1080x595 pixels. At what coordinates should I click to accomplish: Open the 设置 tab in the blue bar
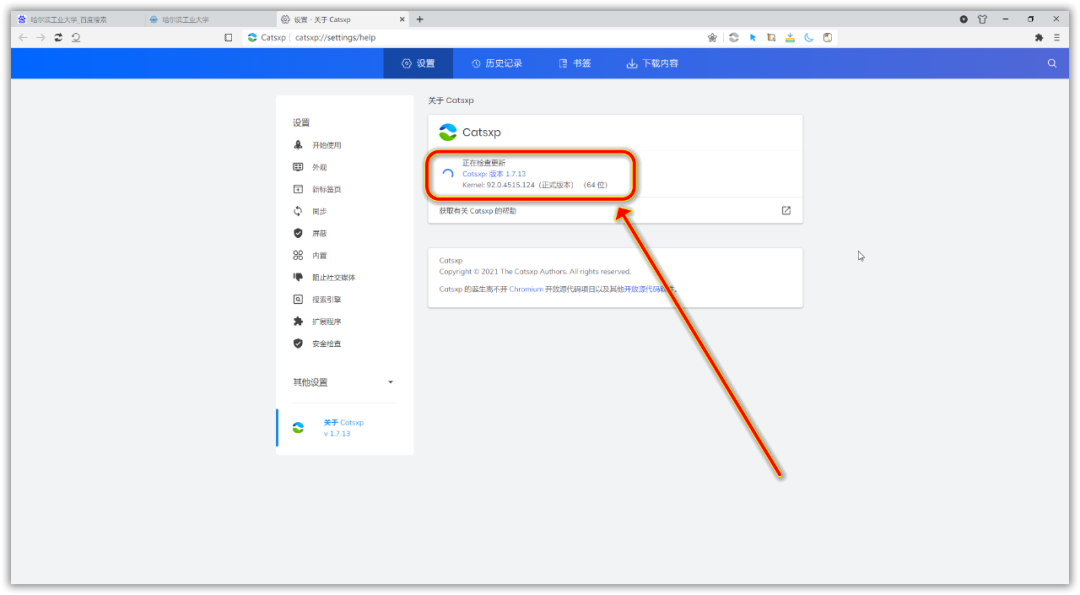click(x=418, y=63)
